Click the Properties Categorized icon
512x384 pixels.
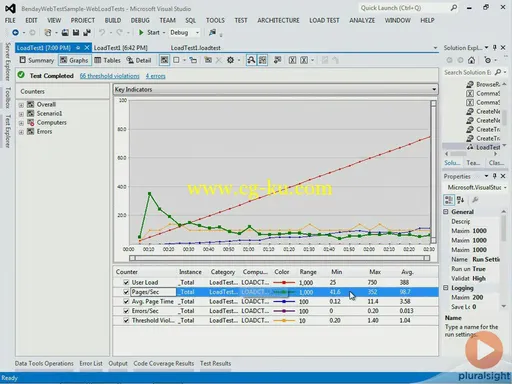click(449, 200)
